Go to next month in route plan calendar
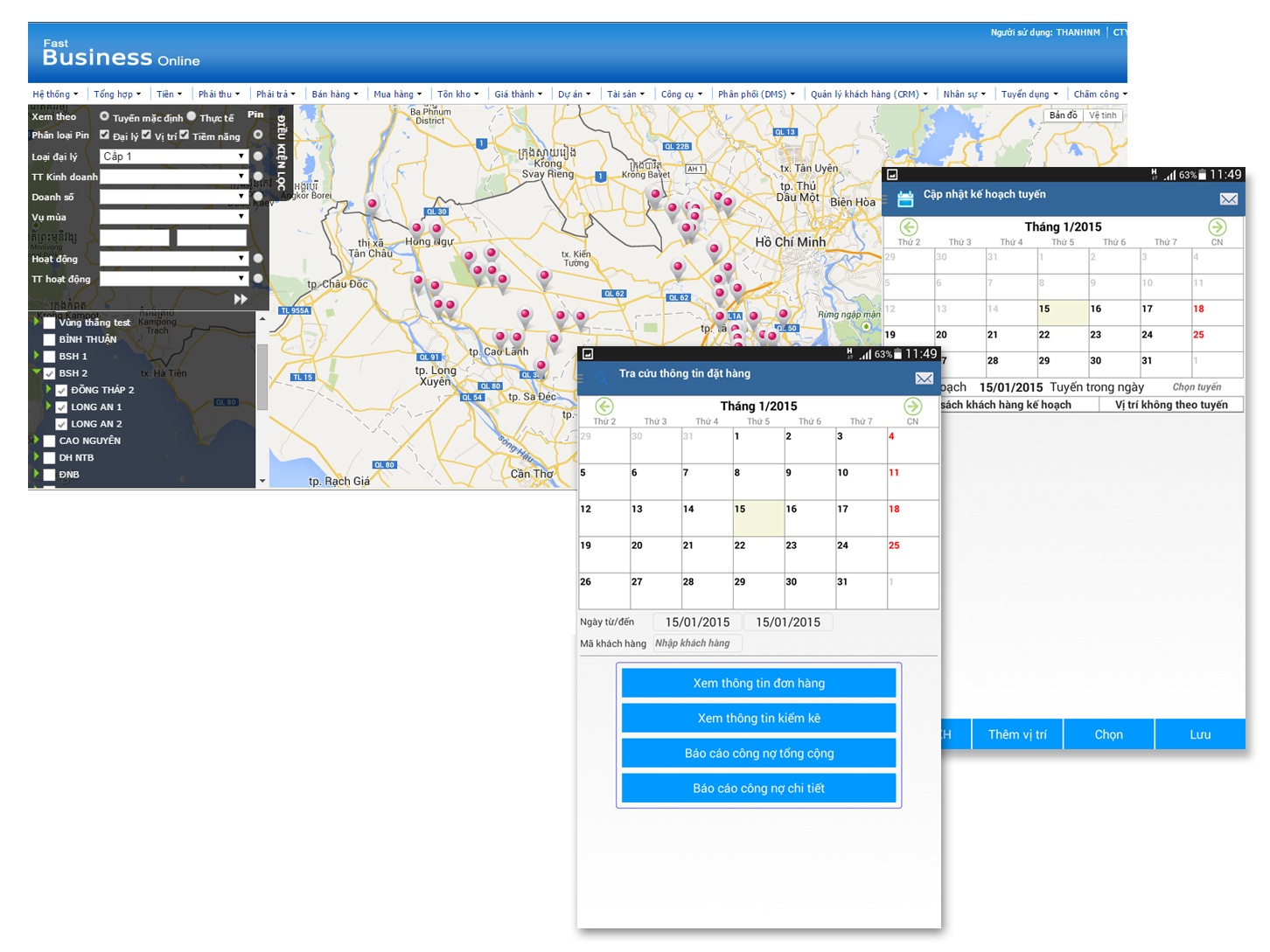This screenshot has width=1270, height=952. [x=1217, y=227]
